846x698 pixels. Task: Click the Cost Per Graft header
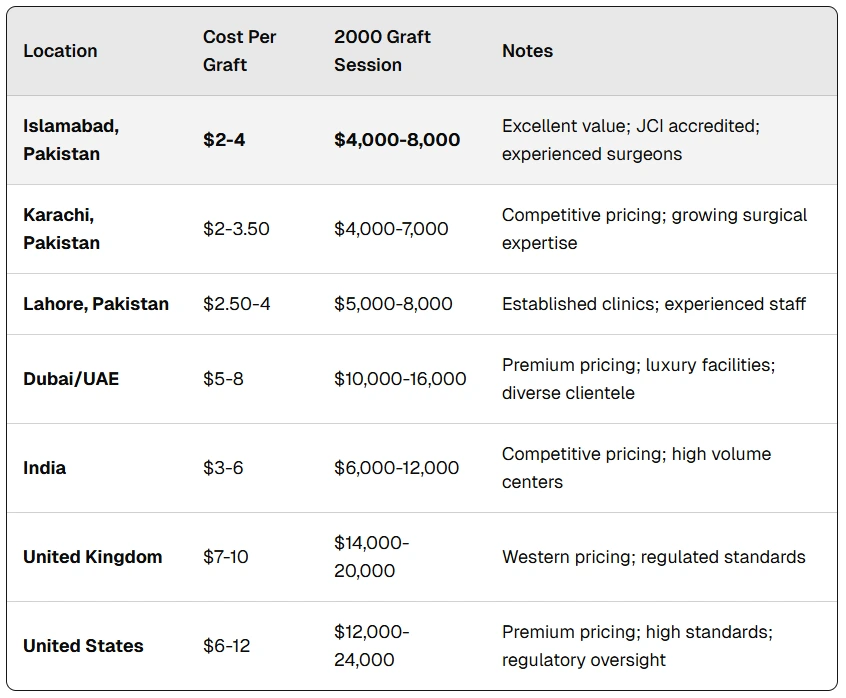pos(239,51)
